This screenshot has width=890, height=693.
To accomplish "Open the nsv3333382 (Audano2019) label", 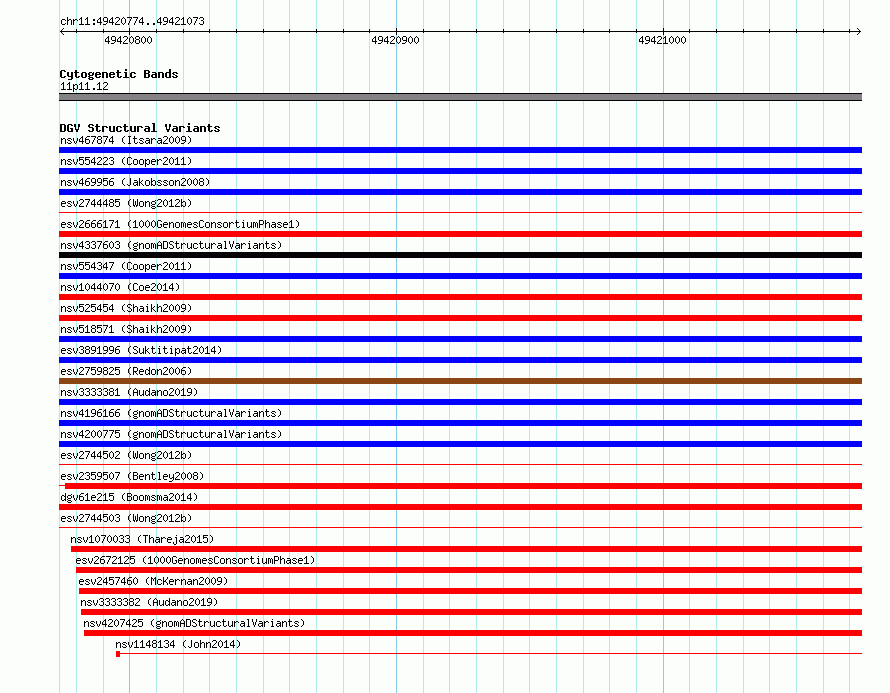I will pyautogui.click(x=149, y=602).
